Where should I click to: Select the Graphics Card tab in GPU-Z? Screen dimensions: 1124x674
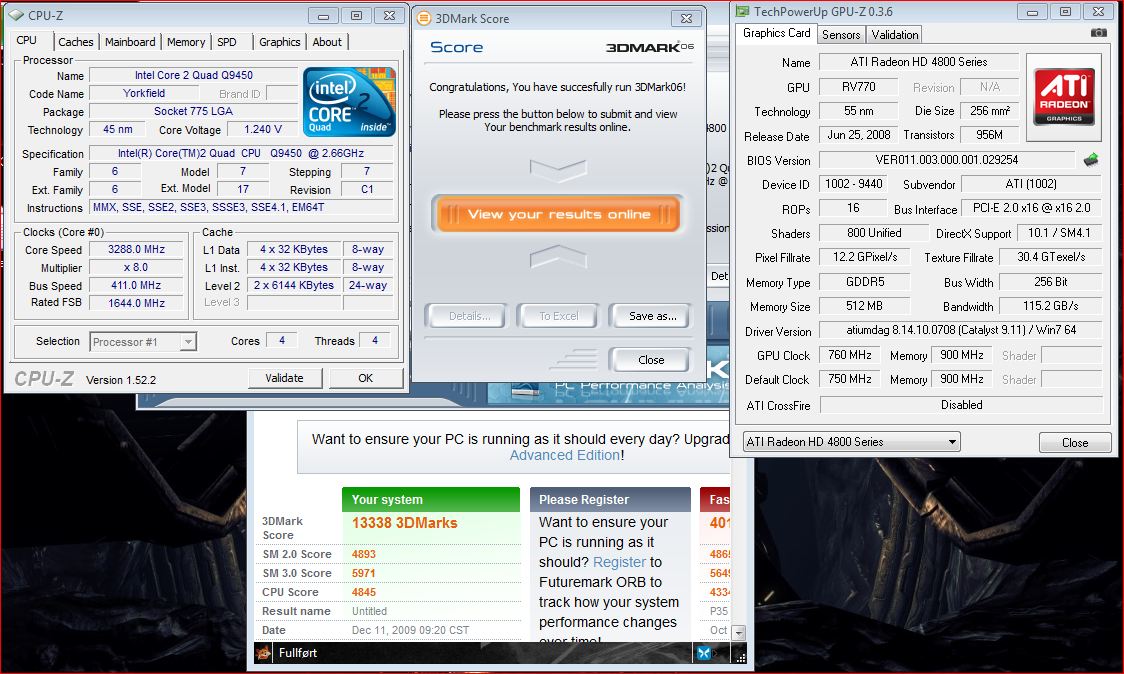pos(776,33)
